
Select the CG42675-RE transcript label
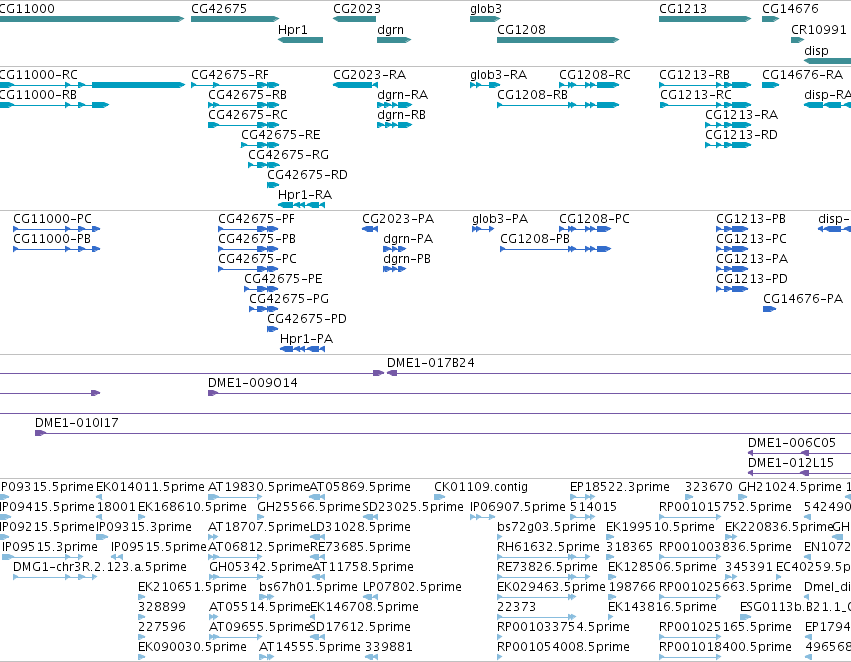tap(281, 135)
